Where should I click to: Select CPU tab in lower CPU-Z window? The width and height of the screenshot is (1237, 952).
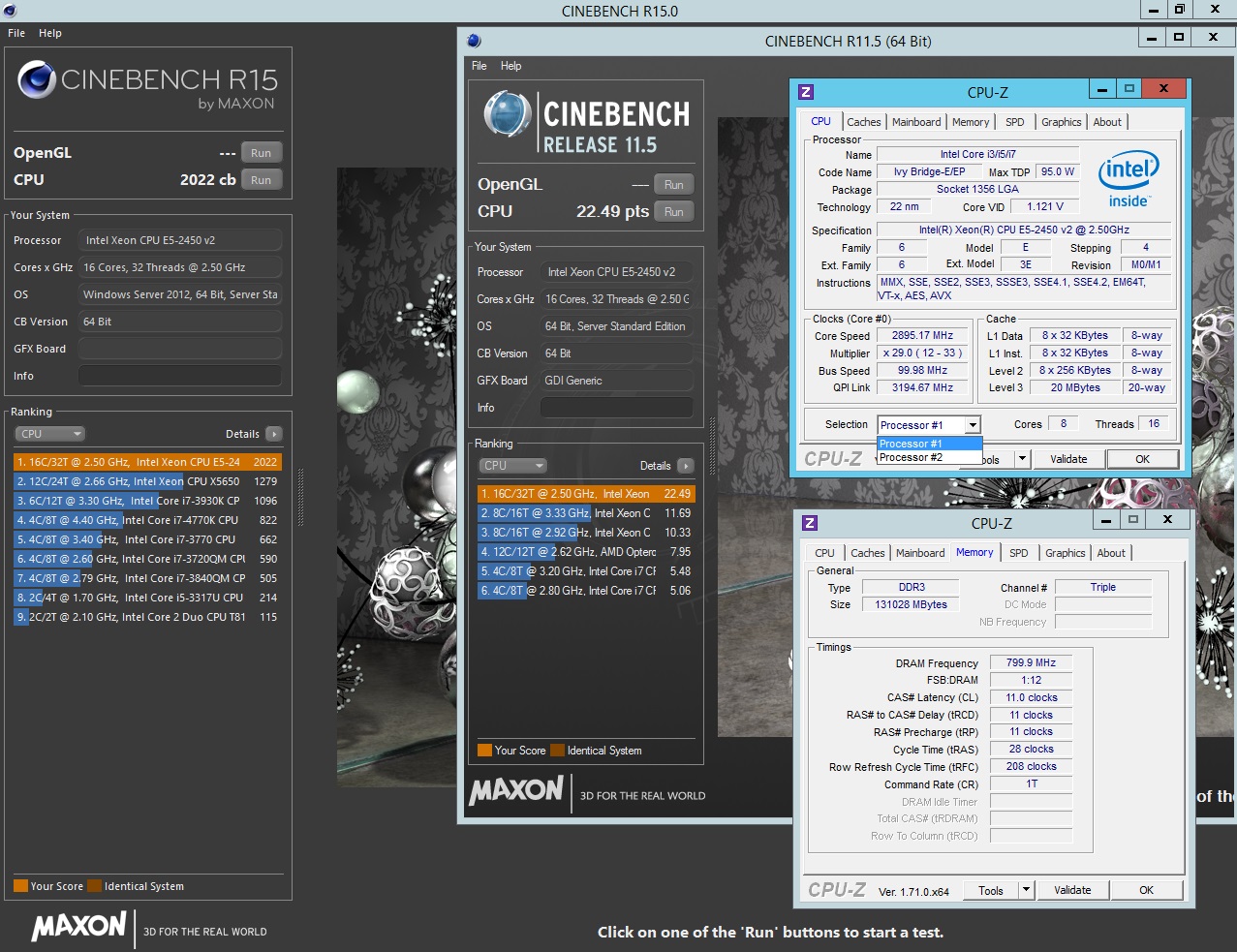point(824,553)
